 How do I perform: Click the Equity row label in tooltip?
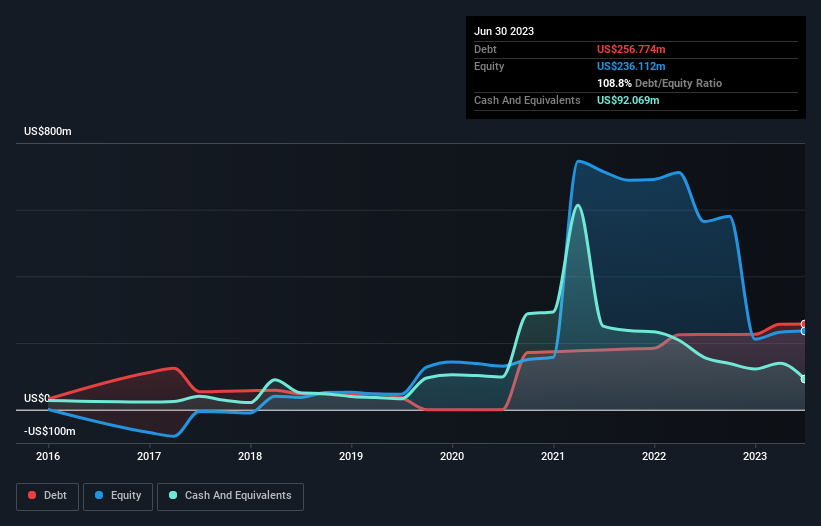[x=489, y=66]
